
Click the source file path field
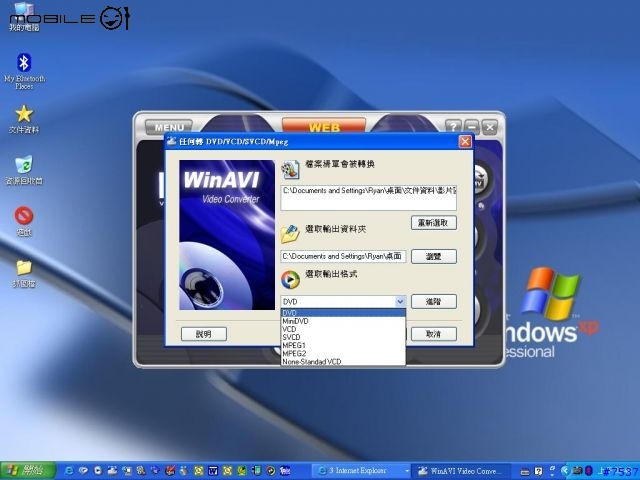click(369, 198)
